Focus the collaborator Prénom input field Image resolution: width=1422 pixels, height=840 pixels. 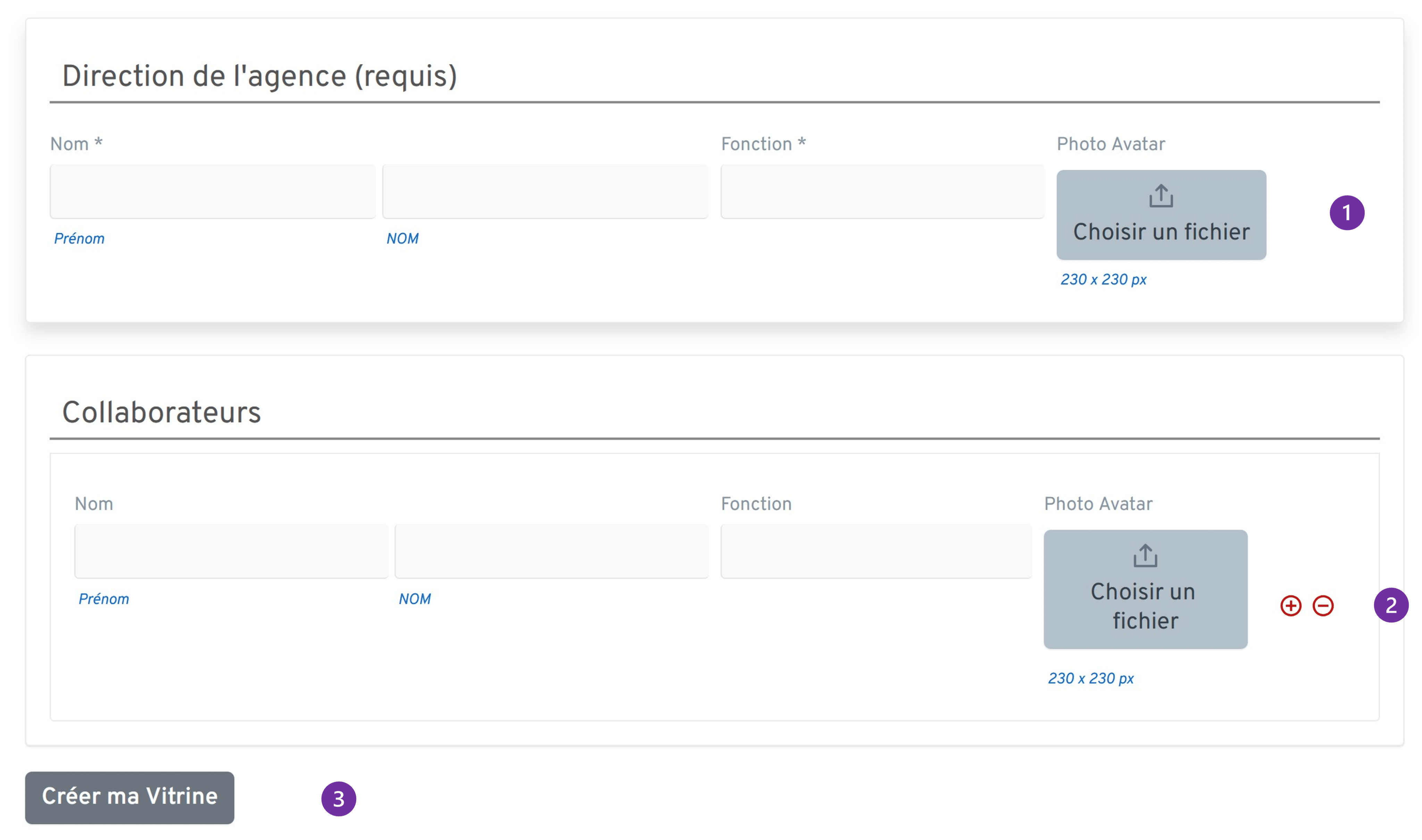click(x=231, y=551)
